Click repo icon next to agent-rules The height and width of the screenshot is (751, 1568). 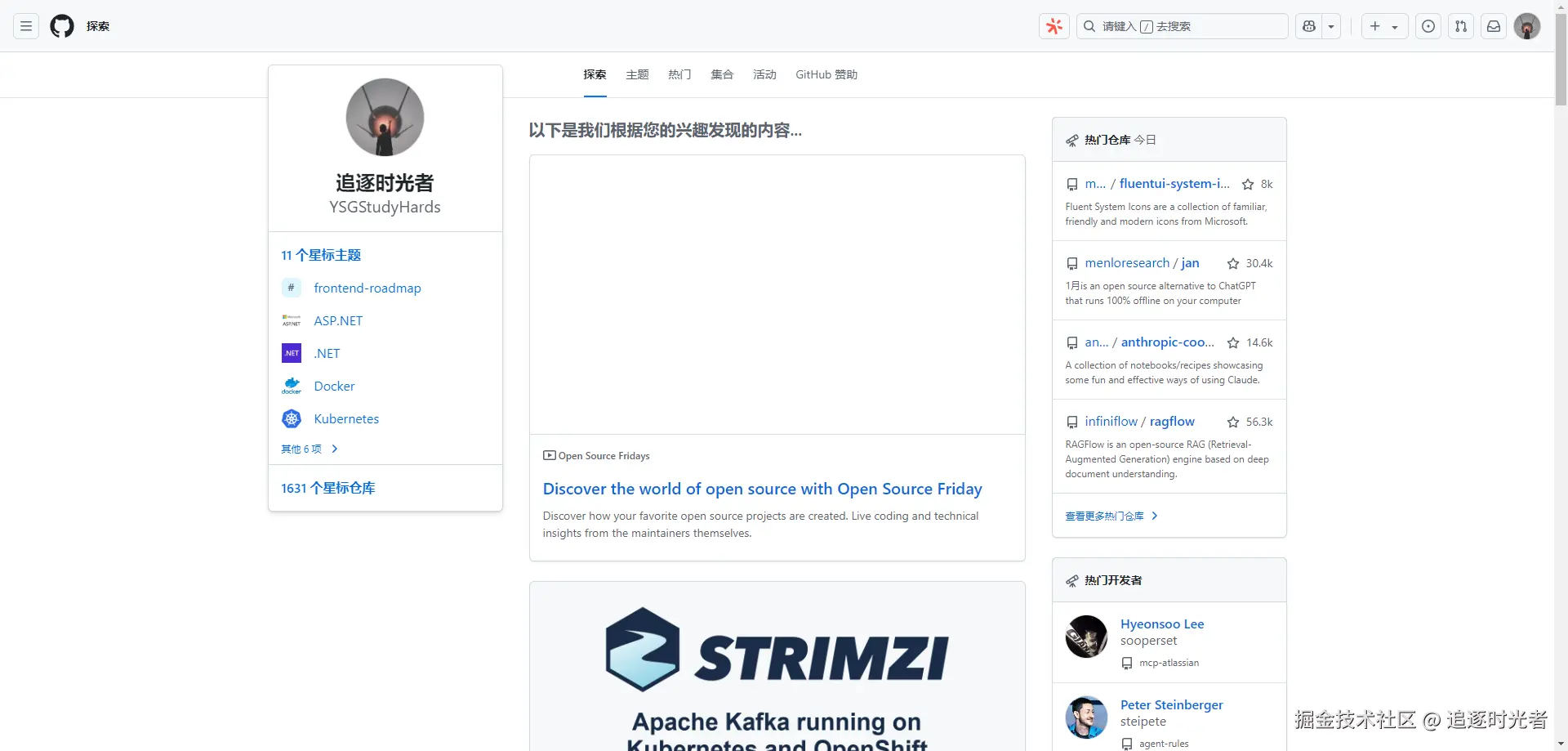[1127, 744]
